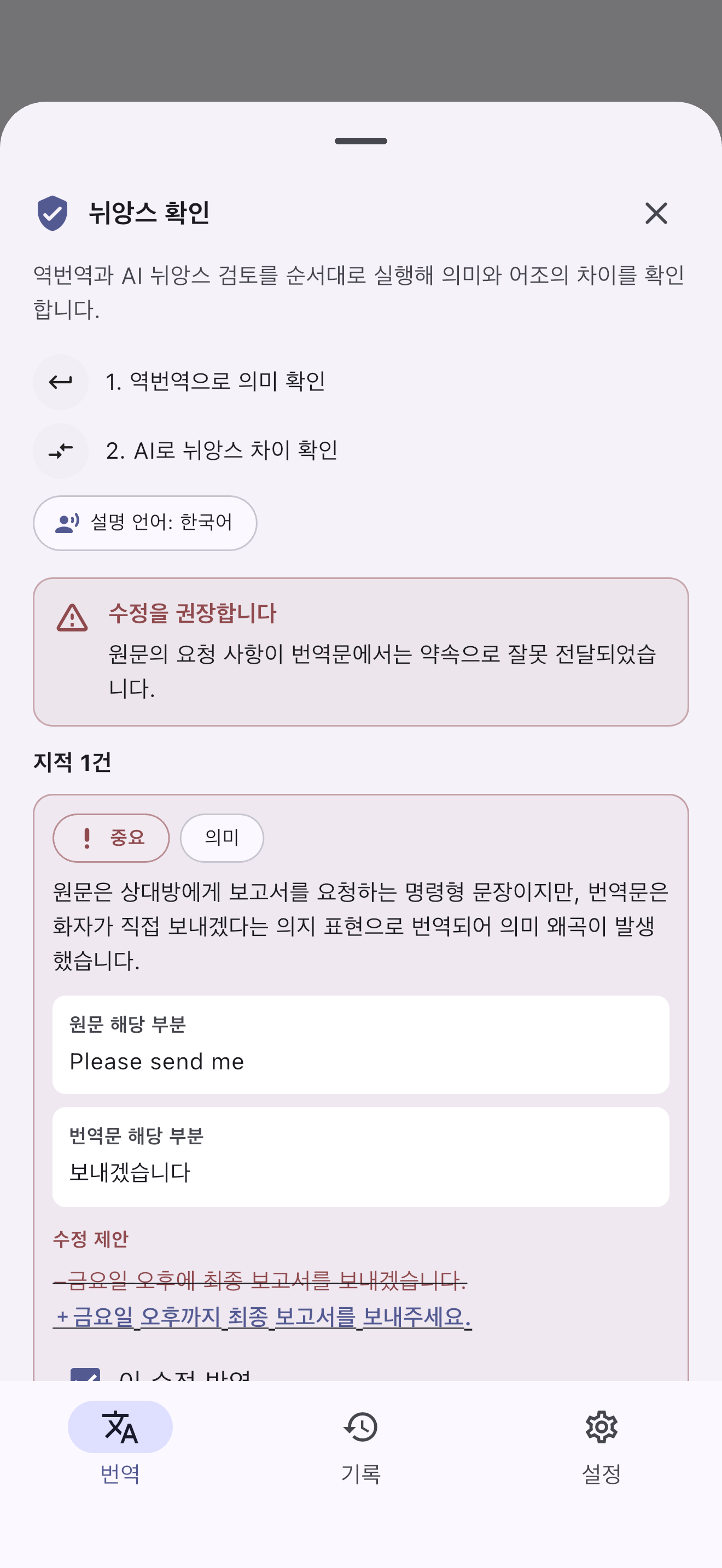Toggle the 이 수정 반영 checkbox
The height and width of the screenshot is (1568, 722).
[x=85, y=1373]
